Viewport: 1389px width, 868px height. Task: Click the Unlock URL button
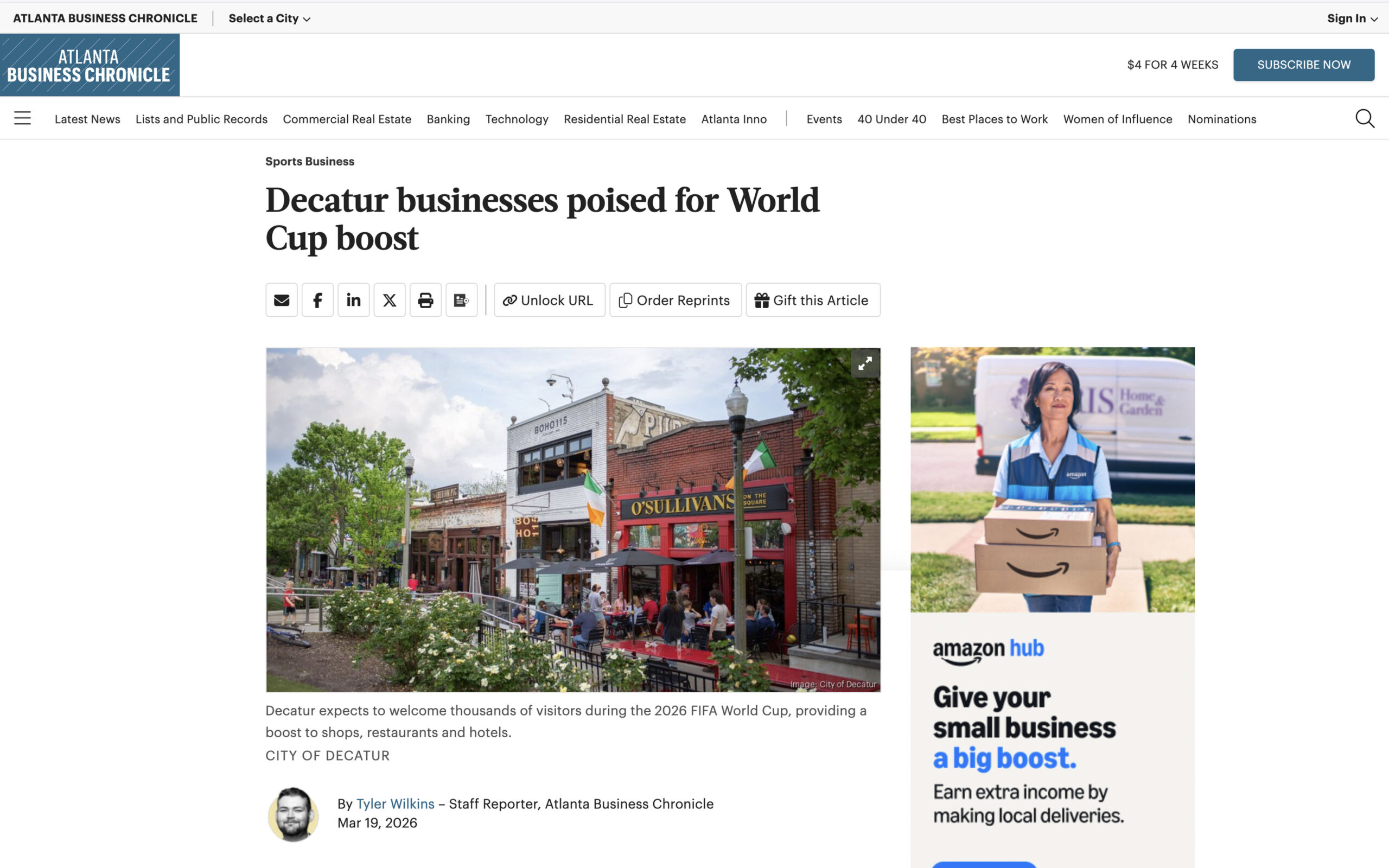tap(549, 299)
